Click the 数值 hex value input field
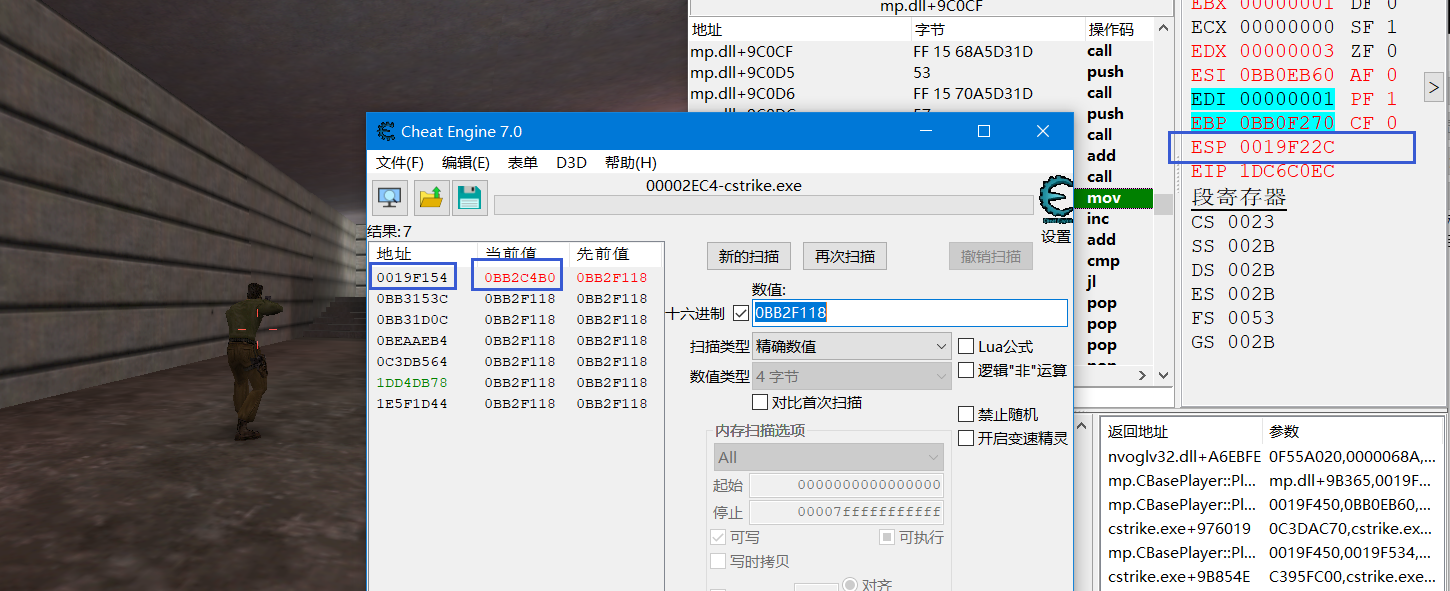This screenshot has height=591, width=1450. point(910,313)
